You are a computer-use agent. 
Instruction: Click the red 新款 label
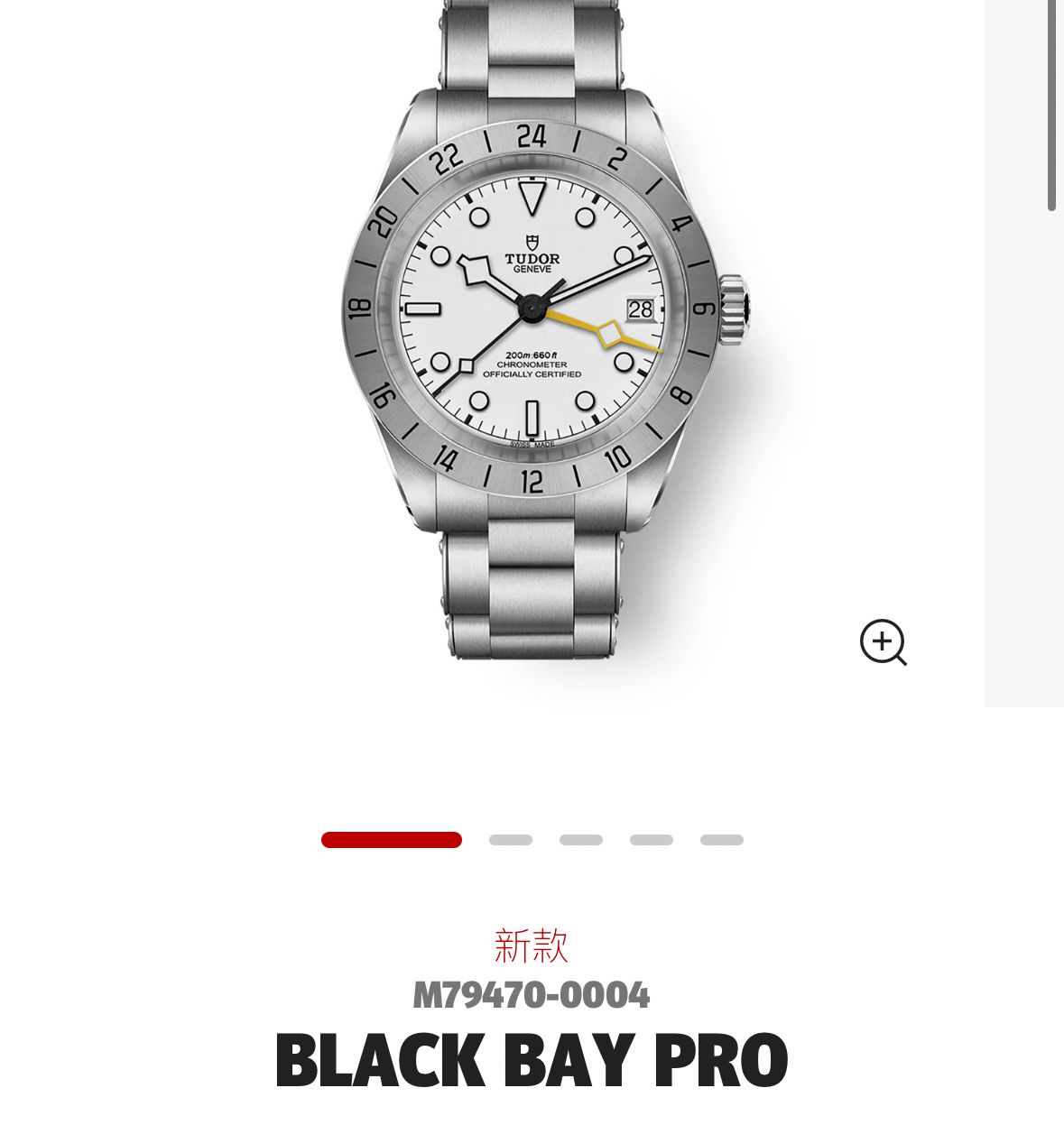tap(532, 945)
